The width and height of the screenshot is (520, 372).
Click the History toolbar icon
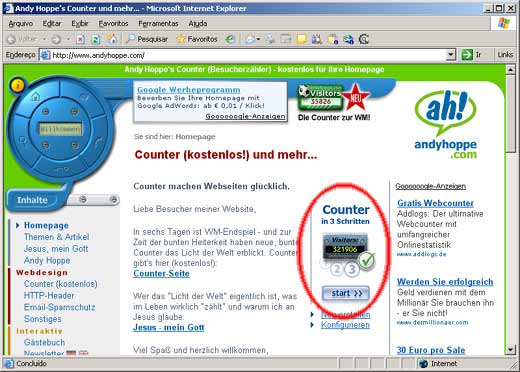230,39
